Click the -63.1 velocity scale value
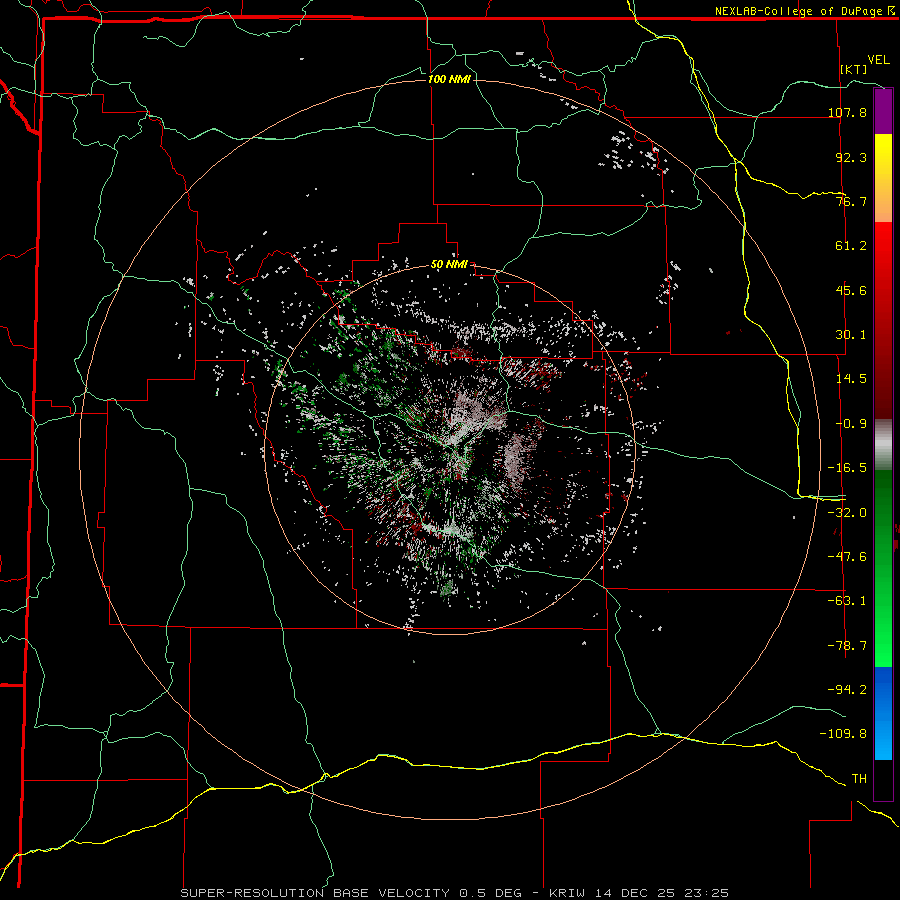 [847, 601]
